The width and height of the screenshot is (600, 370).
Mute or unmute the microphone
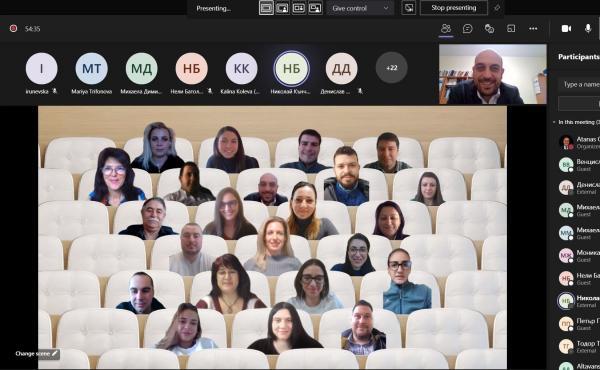coord(588,29)
